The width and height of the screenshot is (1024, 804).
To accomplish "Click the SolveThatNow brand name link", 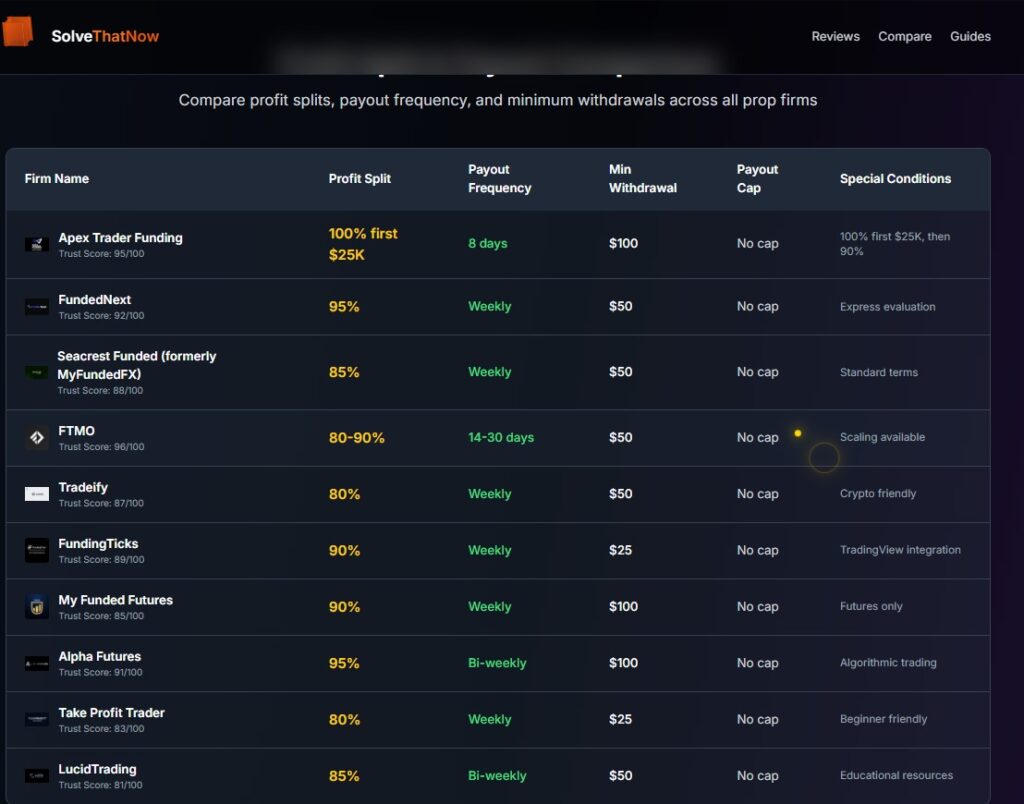I will 105,37.
